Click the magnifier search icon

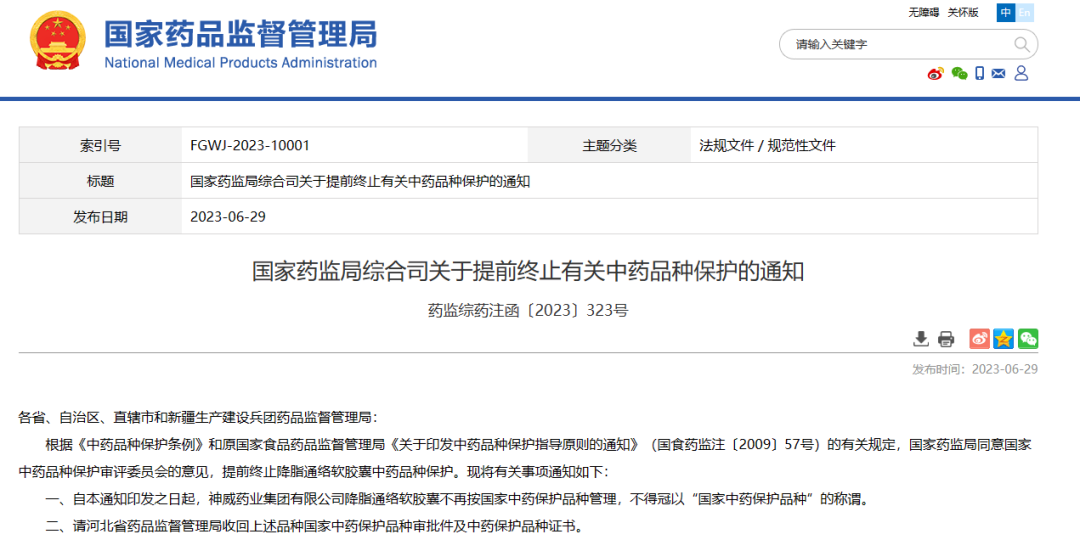1021,44
